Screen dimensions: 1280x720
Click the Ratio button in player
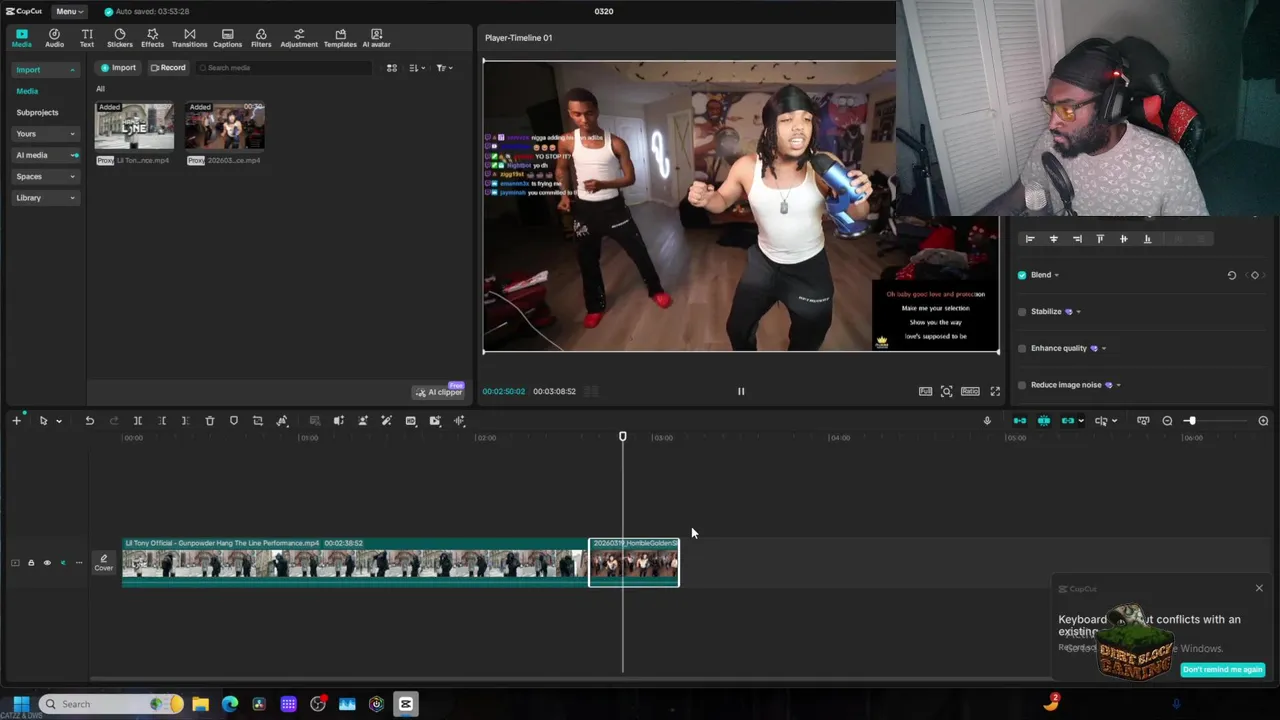pyautogui.click(x=970, y=392)
